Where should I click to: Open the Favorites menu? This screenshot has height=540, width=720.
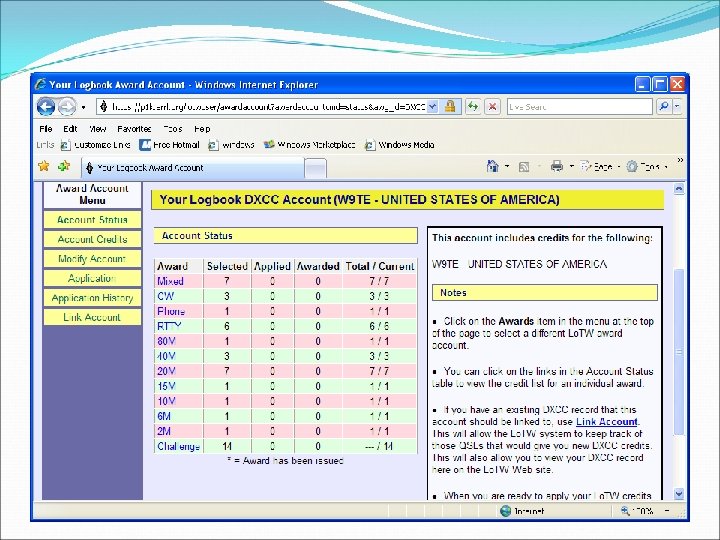(x=134, y=129)
